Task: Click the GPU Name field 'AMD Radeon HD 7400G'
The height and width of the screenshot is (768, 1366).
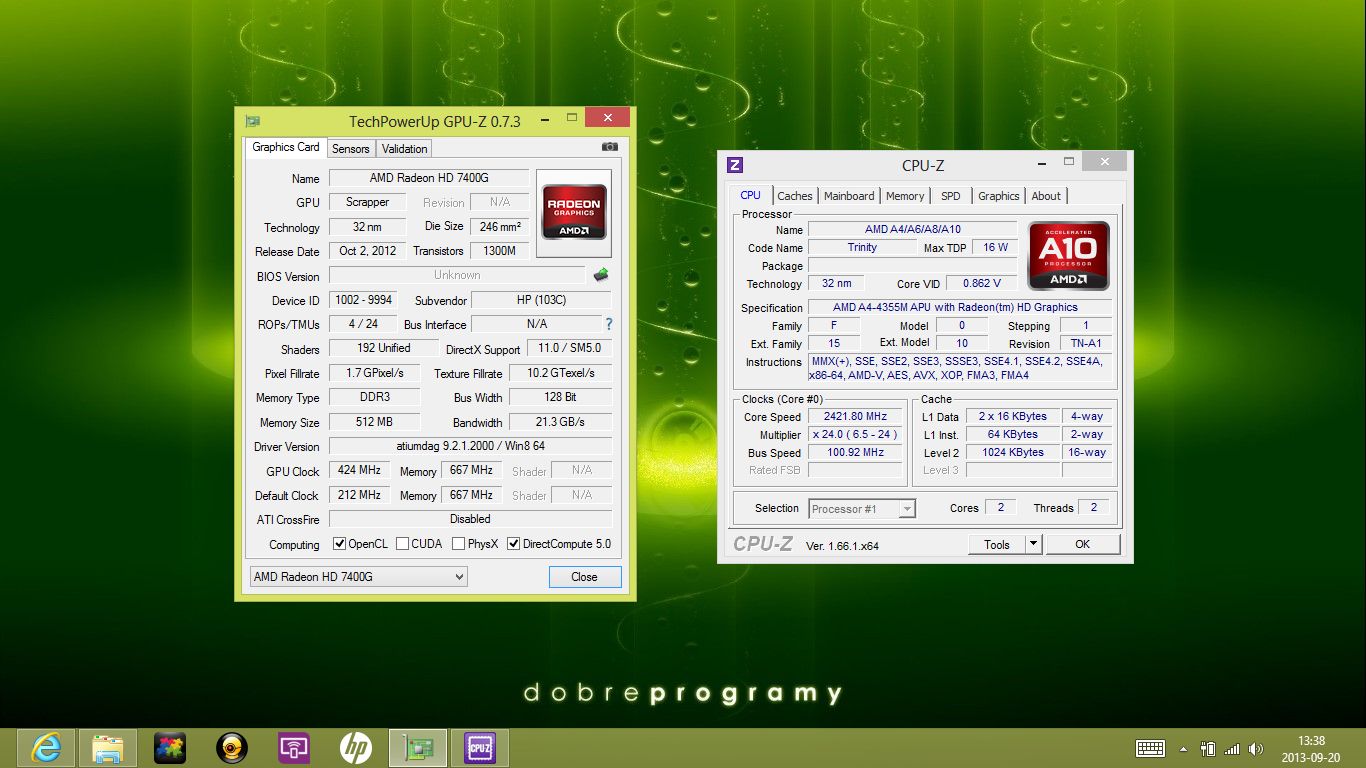Action: [x=429, y=178]
